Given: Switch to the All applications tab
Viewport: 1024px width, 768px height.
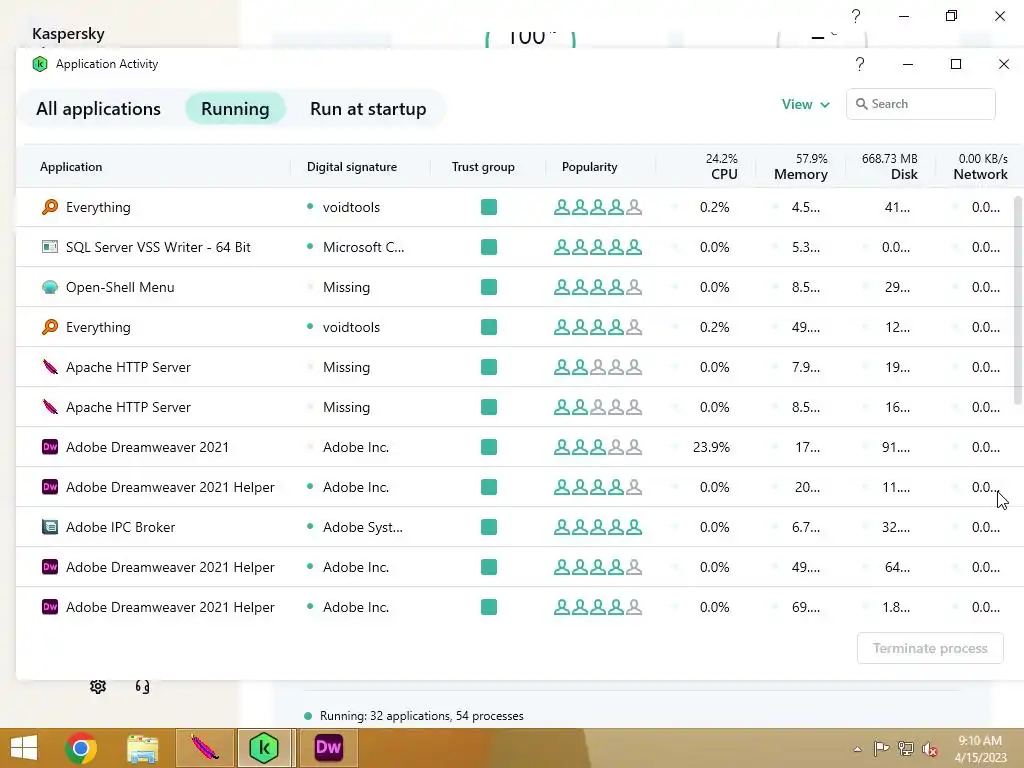Looking at the screenshot, I should click(x=99, y=108).
